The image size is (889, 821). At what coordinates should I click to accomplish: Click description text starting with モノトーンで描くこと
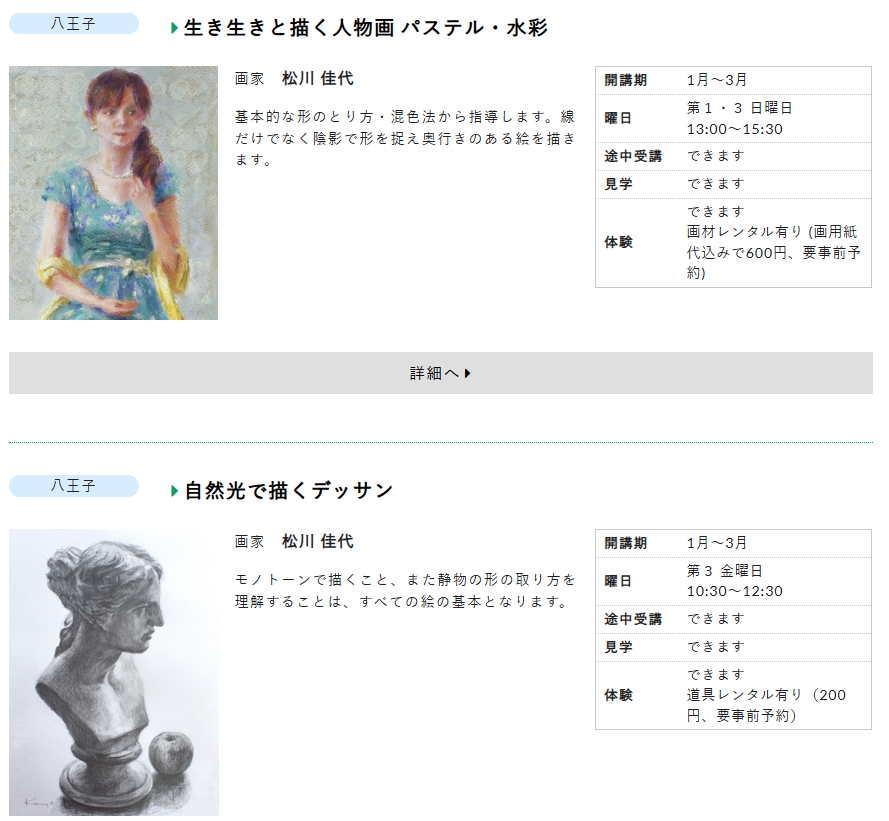404,591
